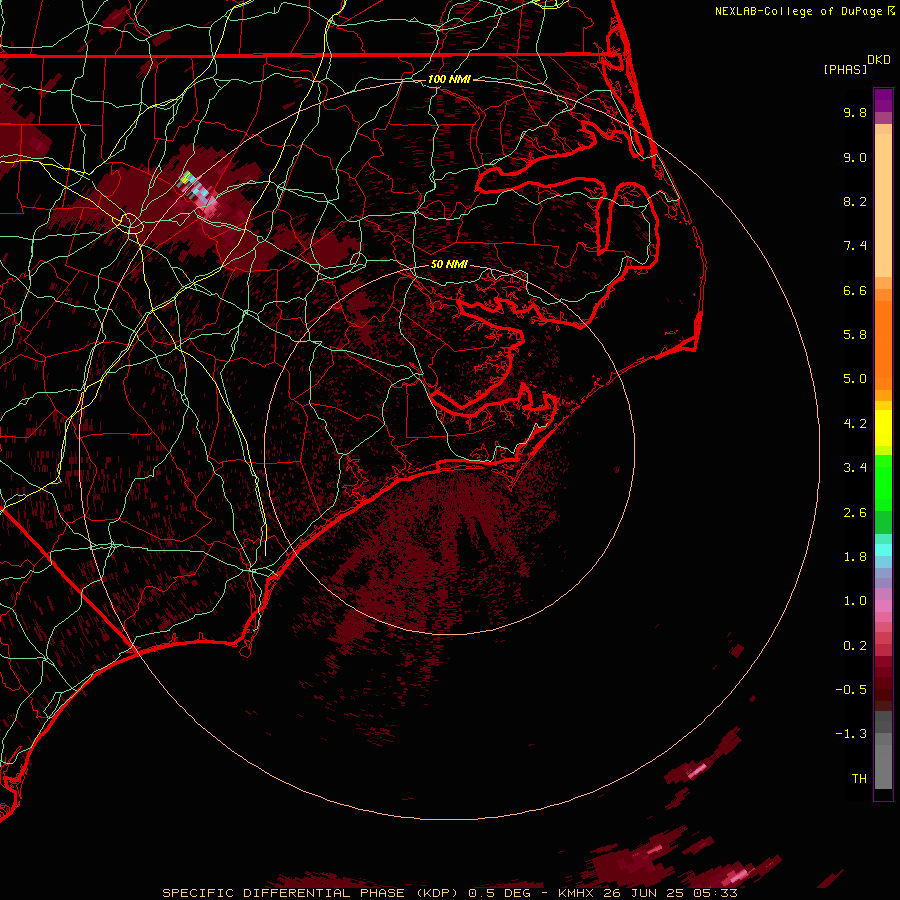Click the 7.4 value on the color scale
The image size is (900, 900).
tap(855, 246)
